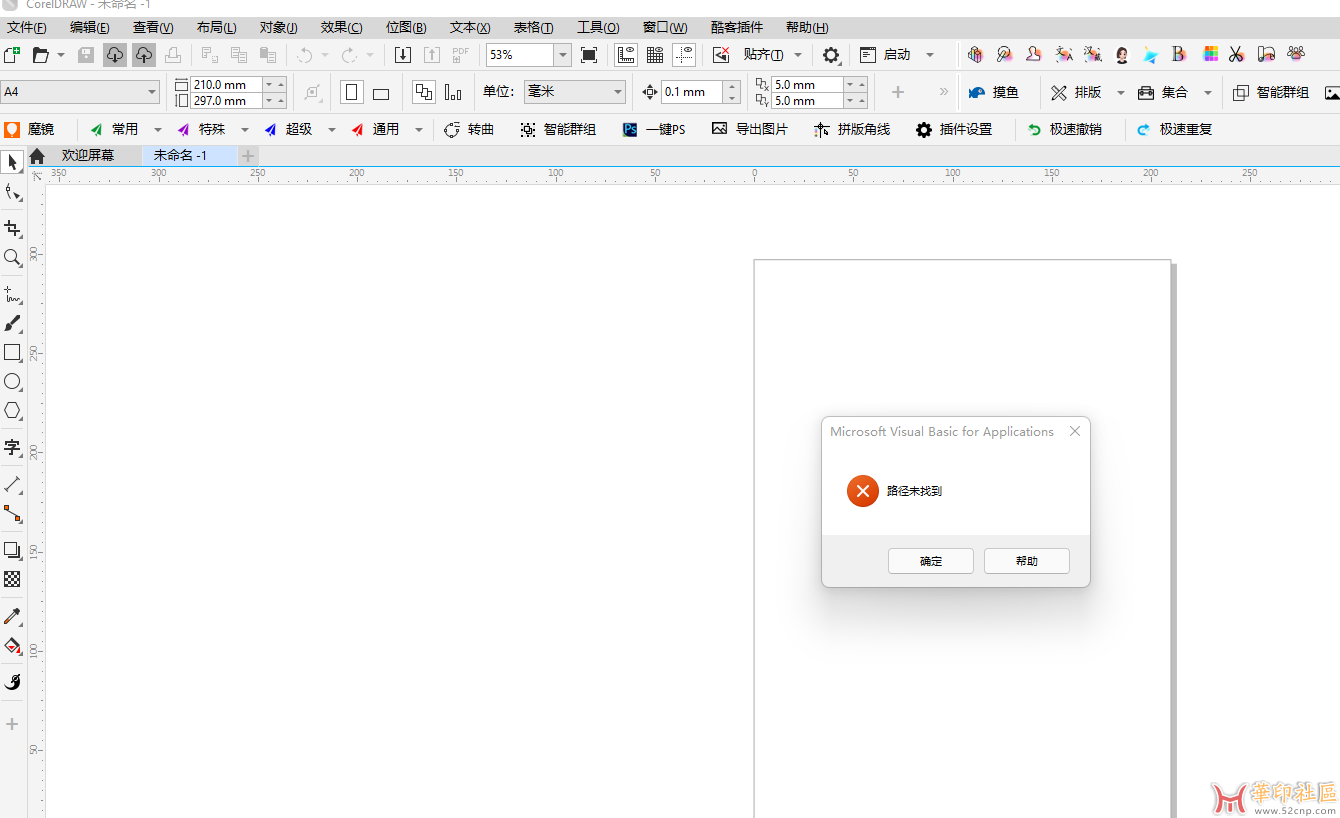Select the Eyedropper tool

(x=13, y=616)
